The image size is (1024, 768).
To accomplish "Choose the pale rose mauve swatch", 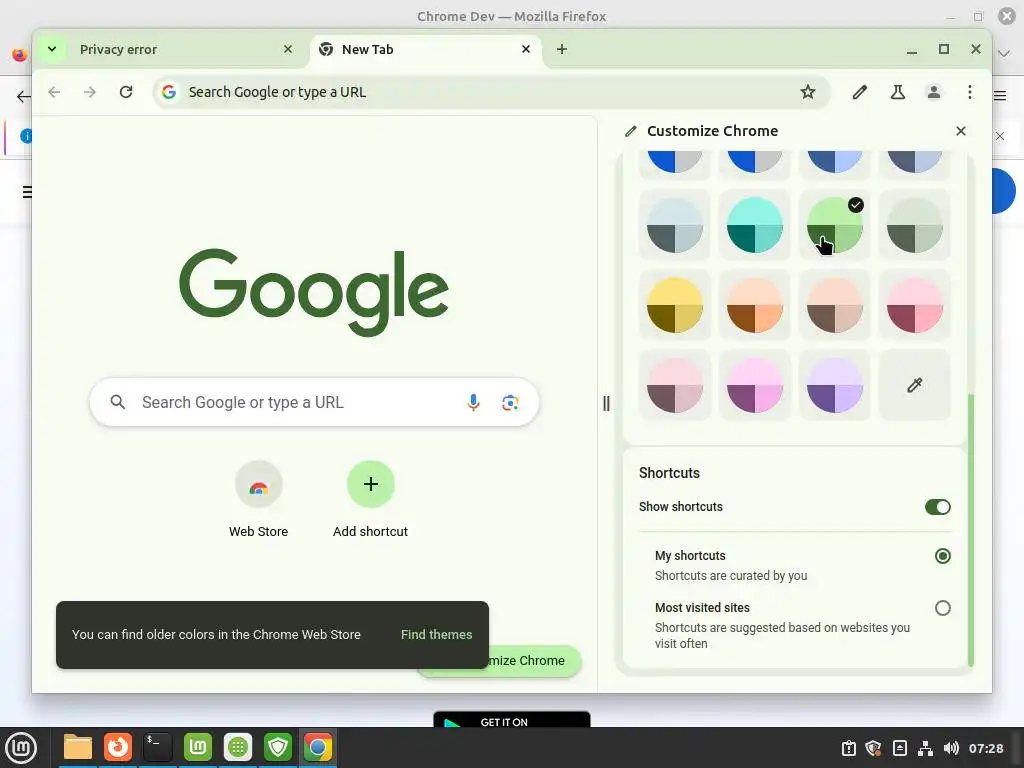I will point(675,385).
